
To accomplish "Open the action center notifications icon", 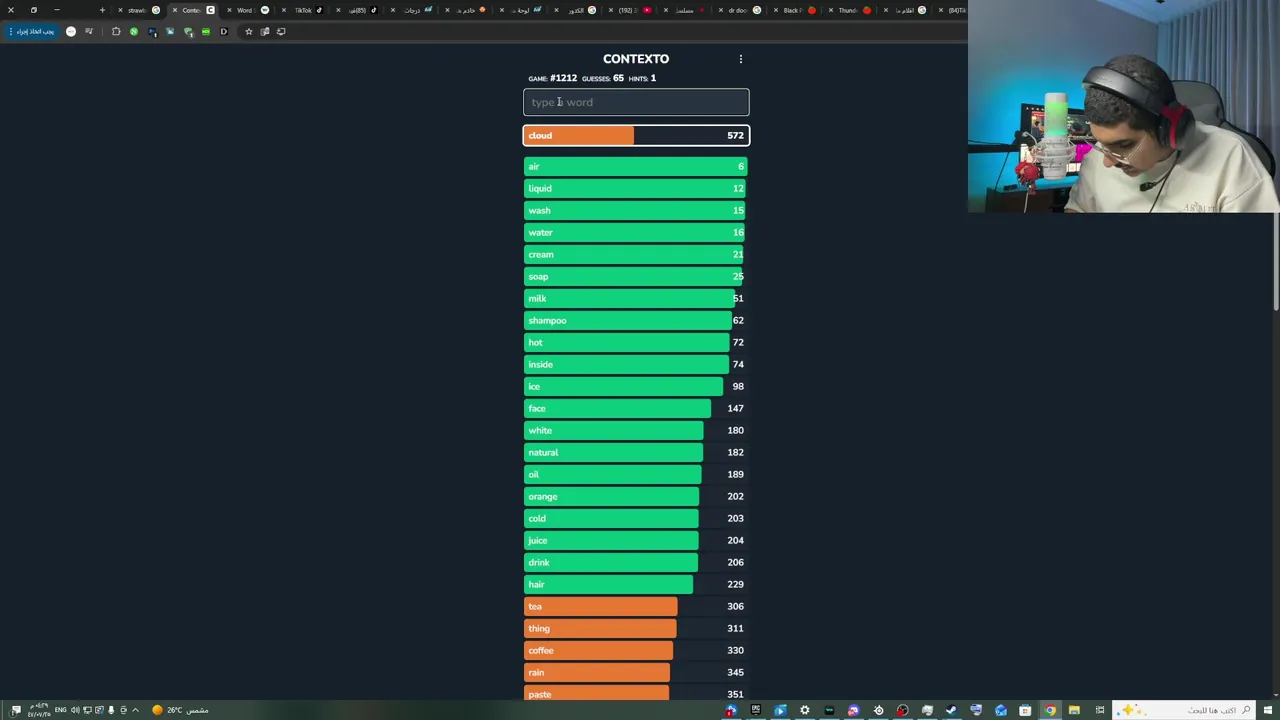I will [15, 710].
